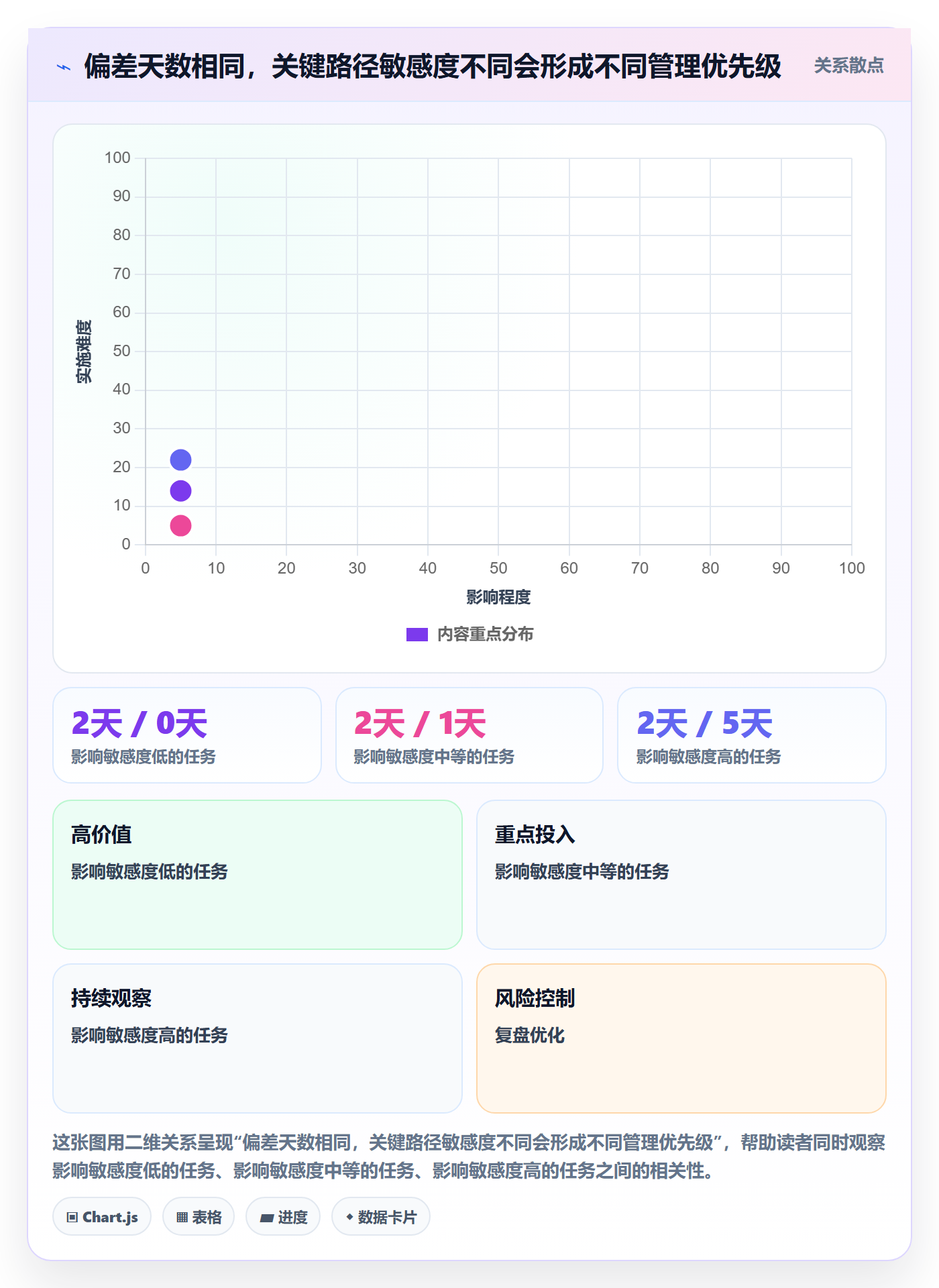Select the 风险控制 quadrant card

(681, 1038)
